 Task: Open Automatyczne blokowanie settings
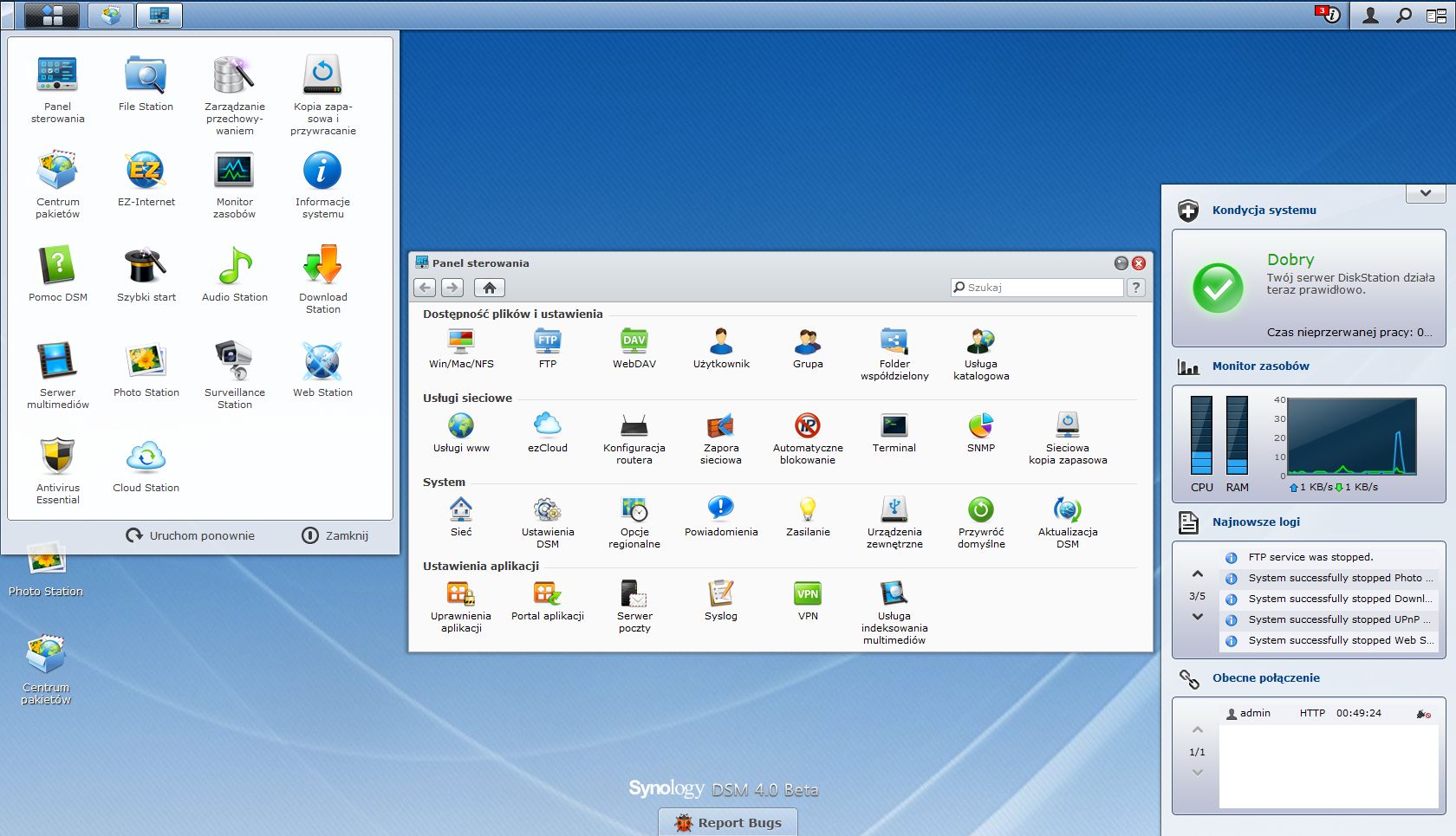[808, 438]
